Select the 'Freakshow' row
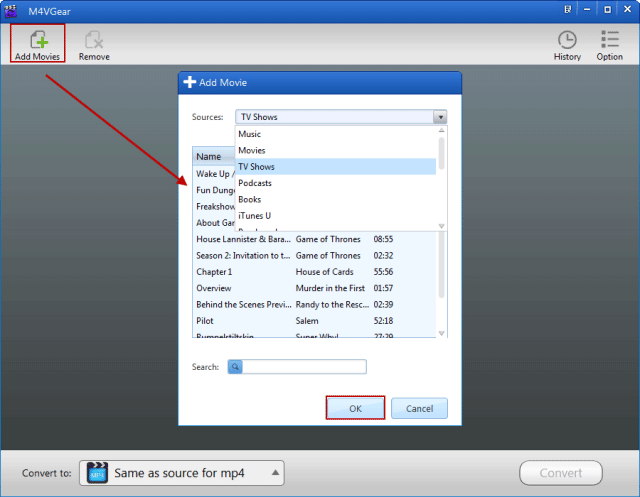The width and height of the screenshot is (640, 497). point(214,206)
